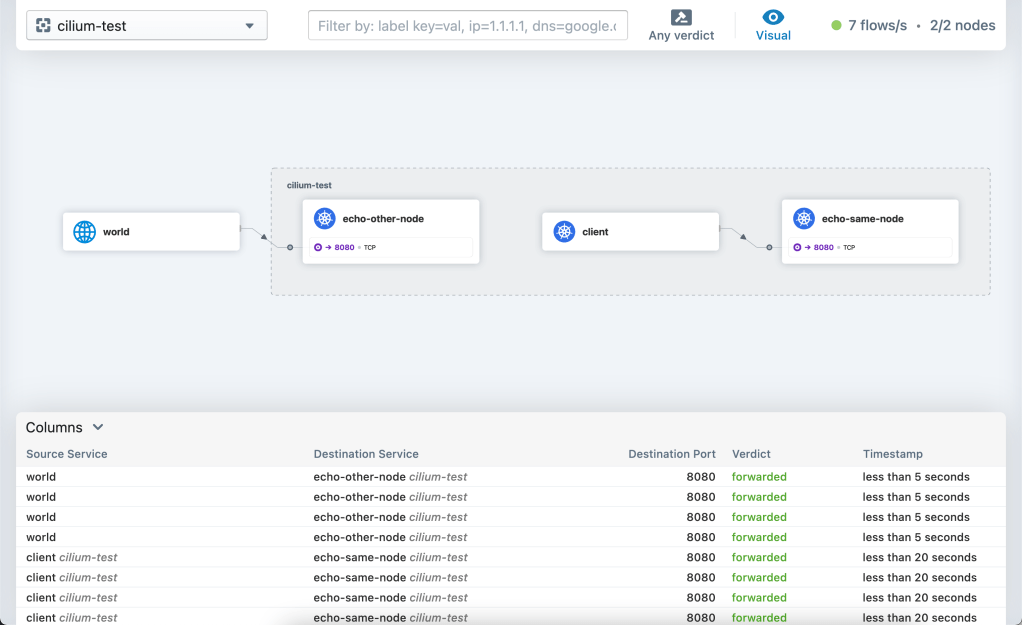Click the 8080 port icon on echo-other-node
Screen dimensions: 1022x625
pos(319,247)
